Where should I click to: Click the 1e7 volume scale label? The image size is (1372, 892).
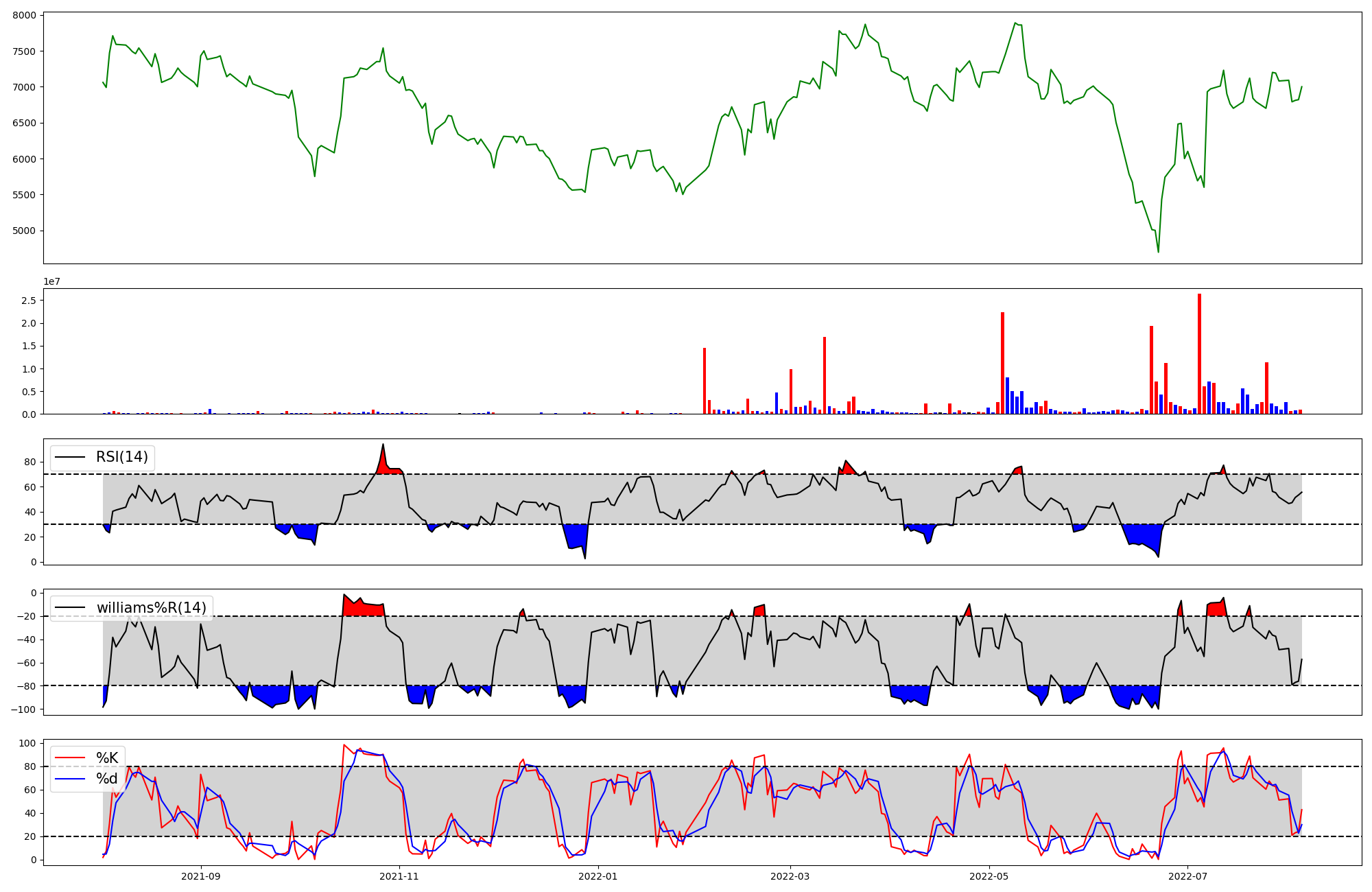[52, 282]
